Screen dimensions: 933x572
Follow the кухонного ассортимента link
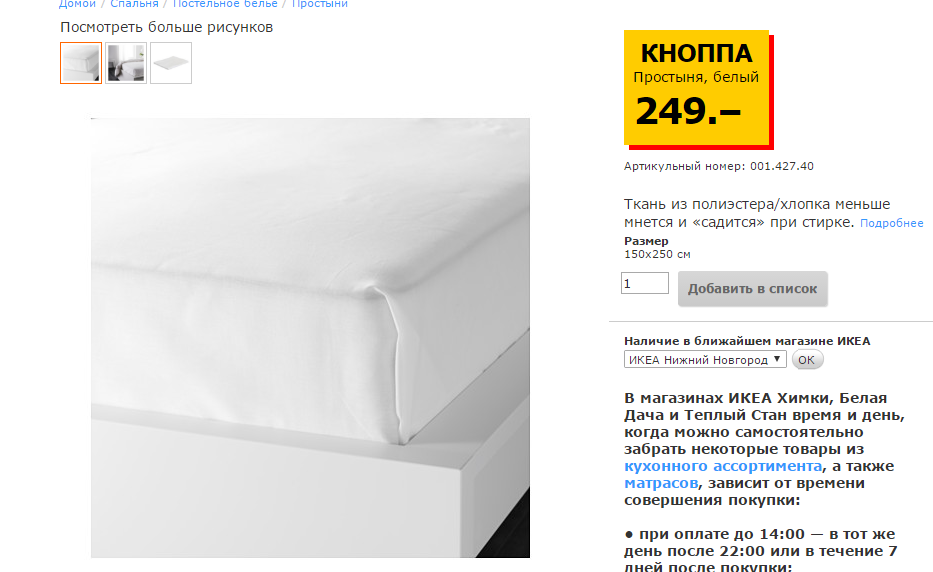(x=723, y=466)
